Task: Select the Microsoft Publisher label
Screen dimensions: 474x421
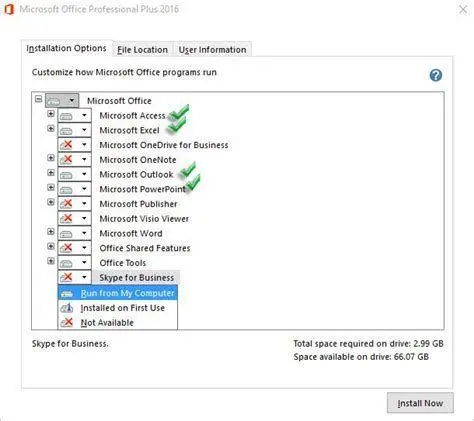Action: (x=138, y=204)
